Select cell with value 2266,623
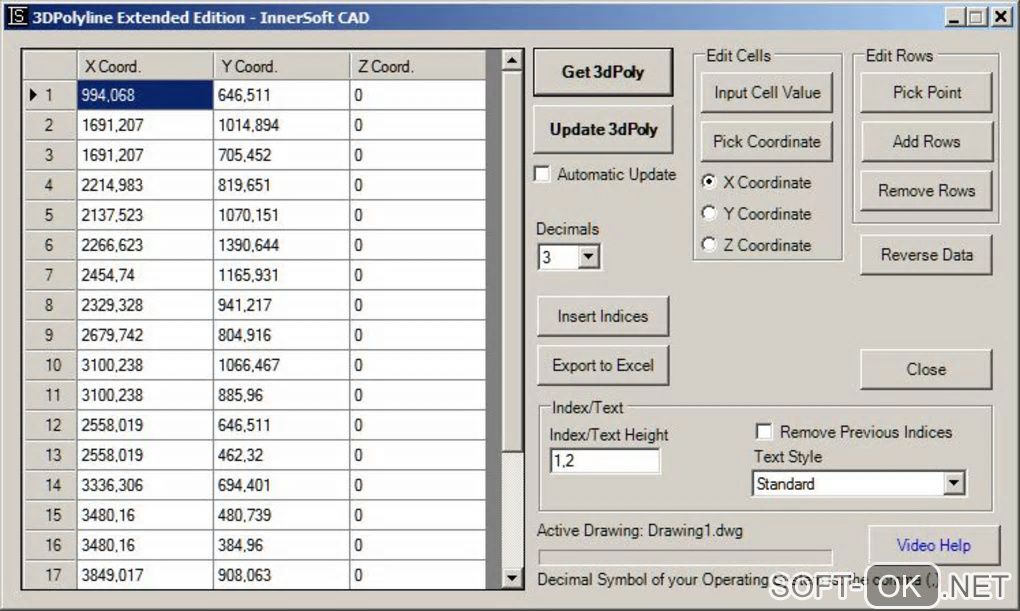1020x611 pixels. pos(145,245)
